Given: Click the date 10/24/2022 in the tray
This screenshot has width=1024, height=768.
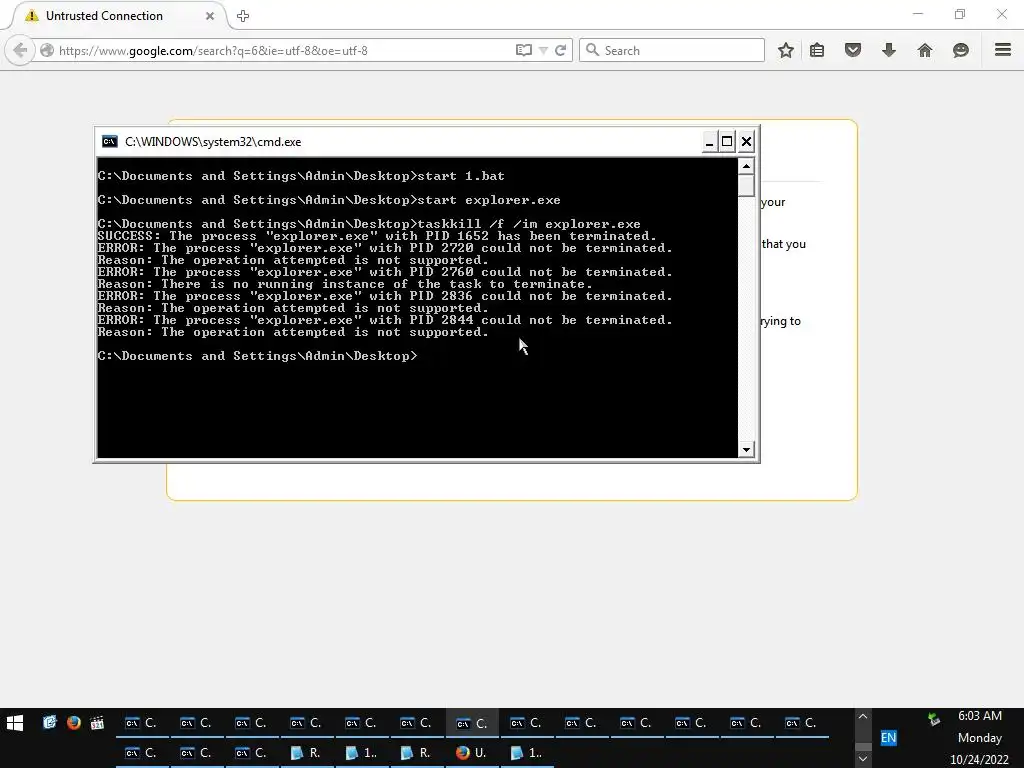Looking at the screenshot, I should point(979,760).
